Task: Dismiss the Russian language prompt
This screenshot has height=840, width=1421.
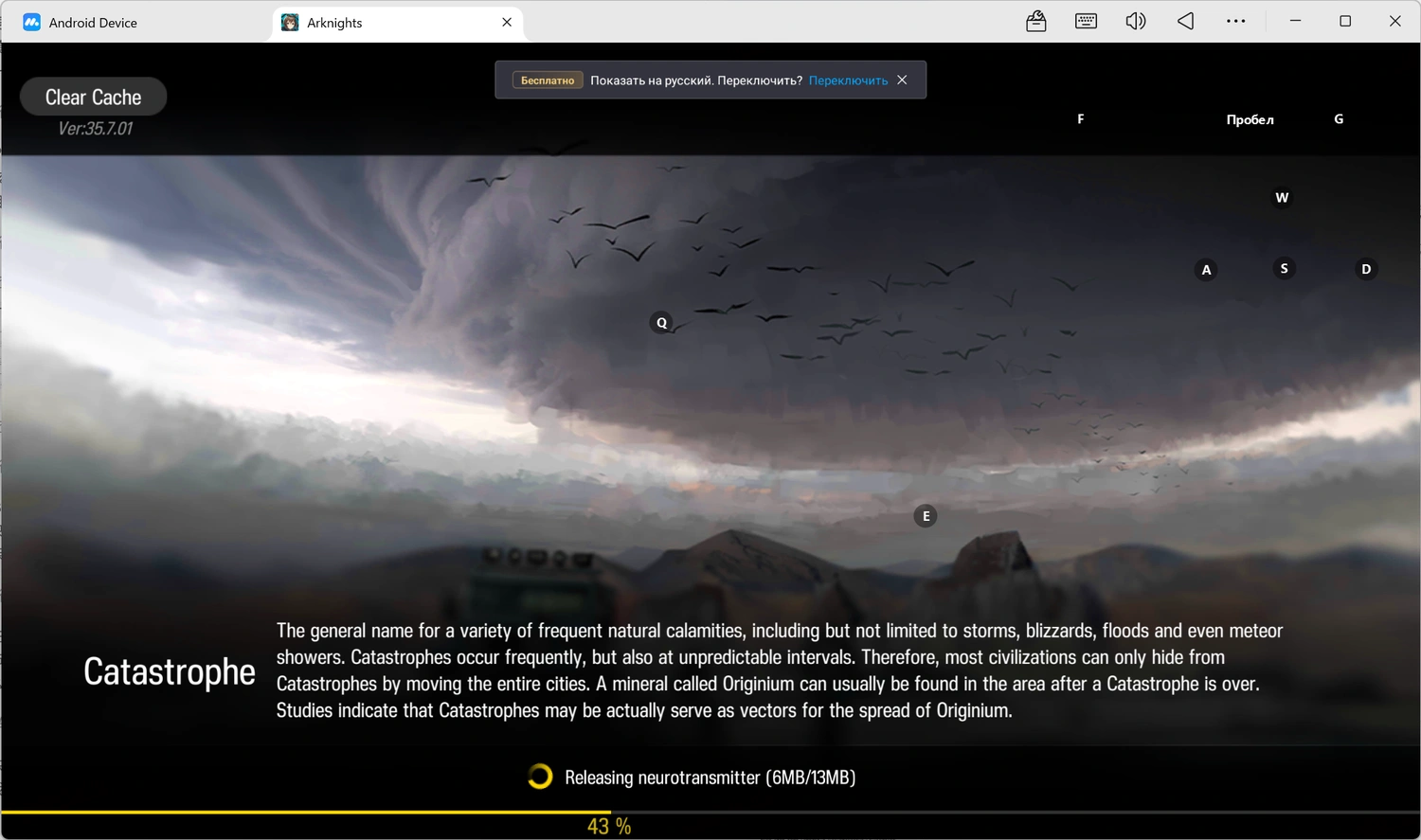Action: (x=902, y=80)
